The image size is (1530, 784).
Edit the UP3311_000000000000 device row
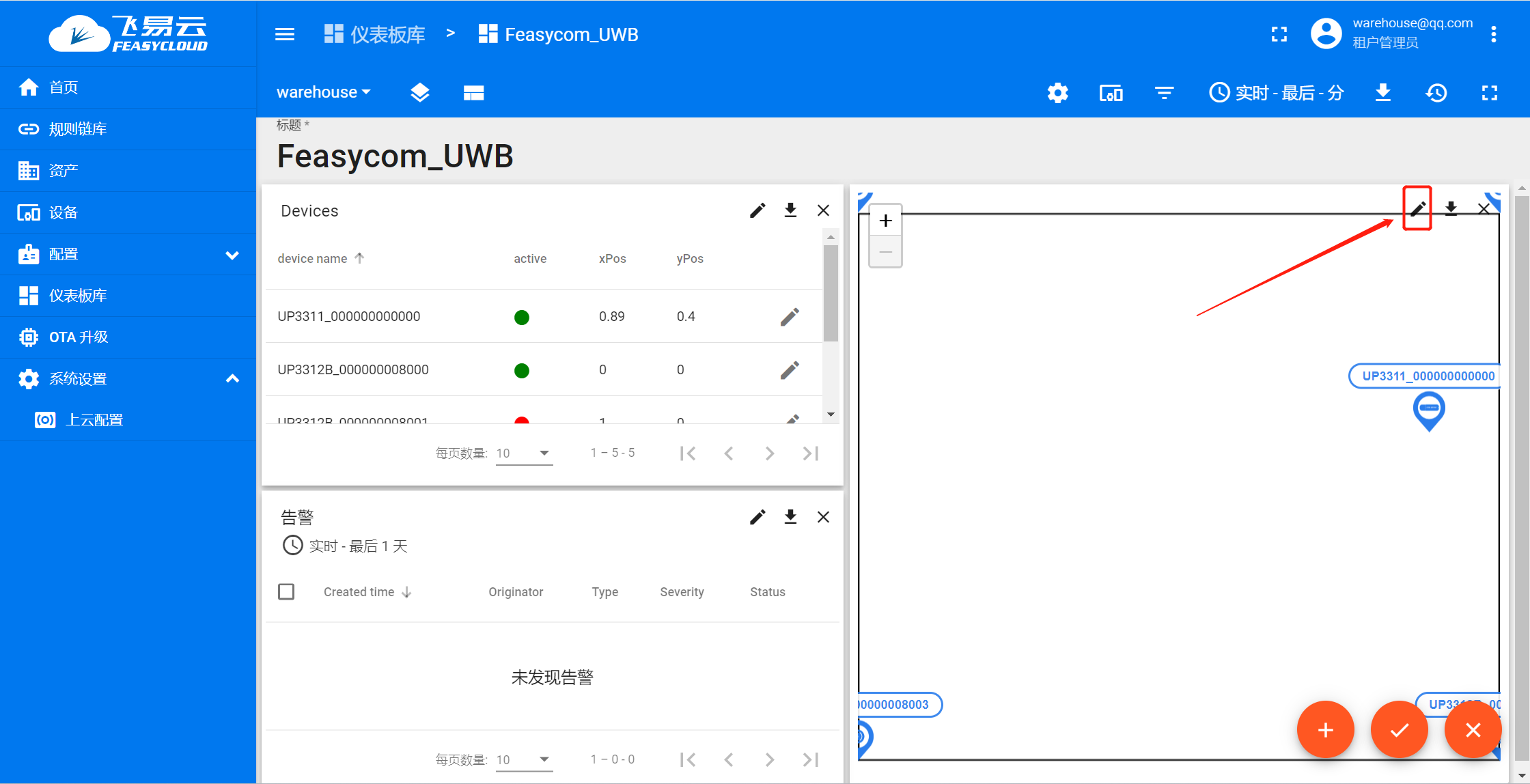[x=790, y=317]
